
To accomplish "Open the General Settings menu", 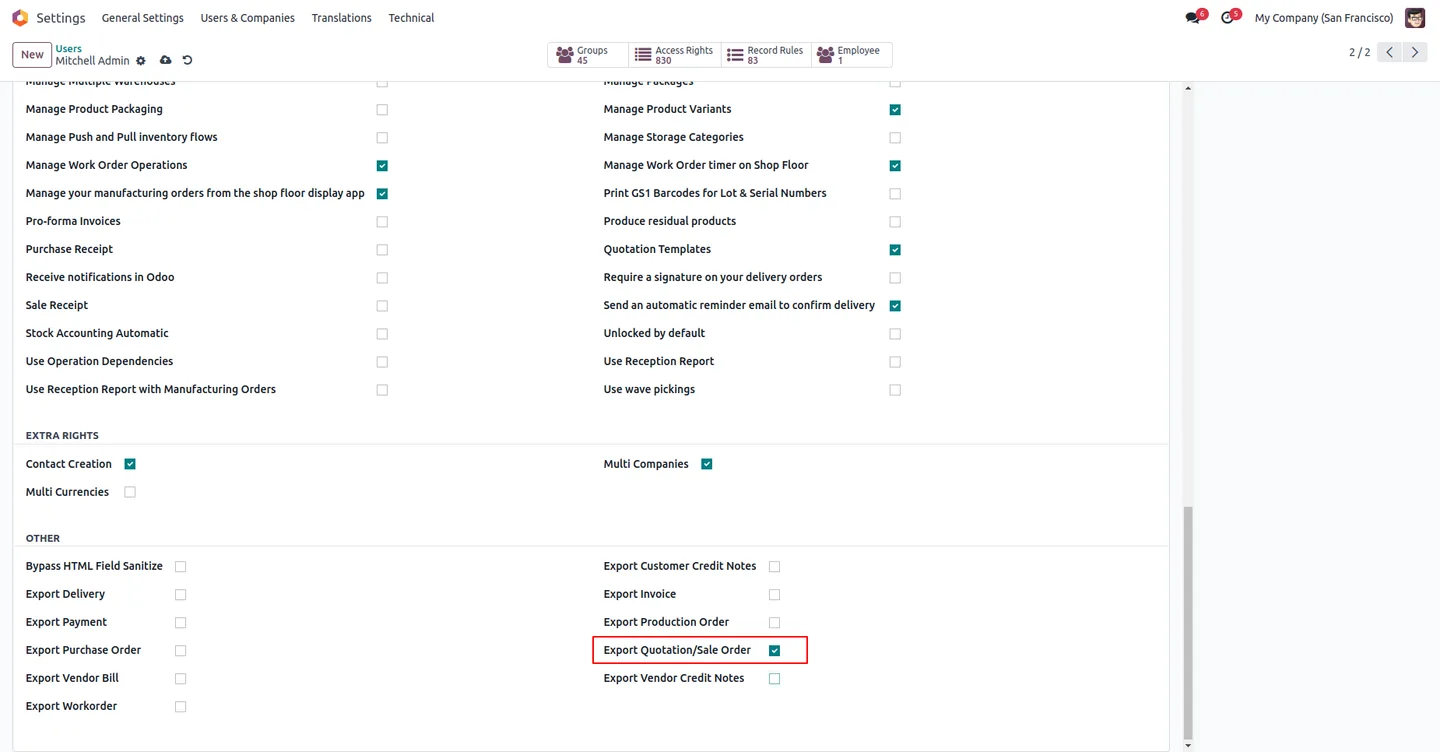I will click(143, 18).
